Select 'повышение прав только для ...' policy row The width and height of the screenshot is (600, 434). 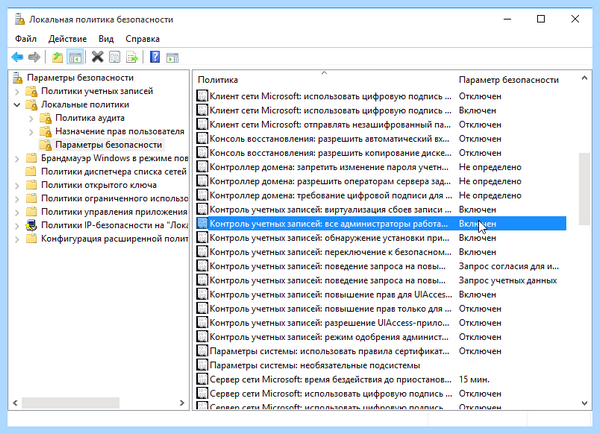[x=381, y=308]
